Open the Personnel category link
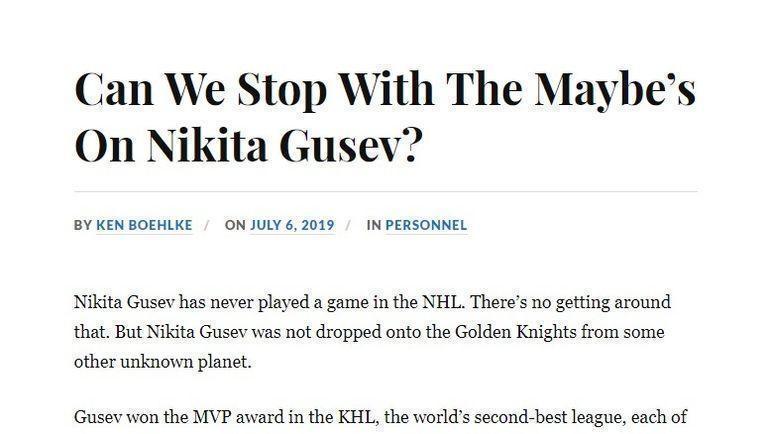This screenshot has height=434, width=770. point(426,225)
